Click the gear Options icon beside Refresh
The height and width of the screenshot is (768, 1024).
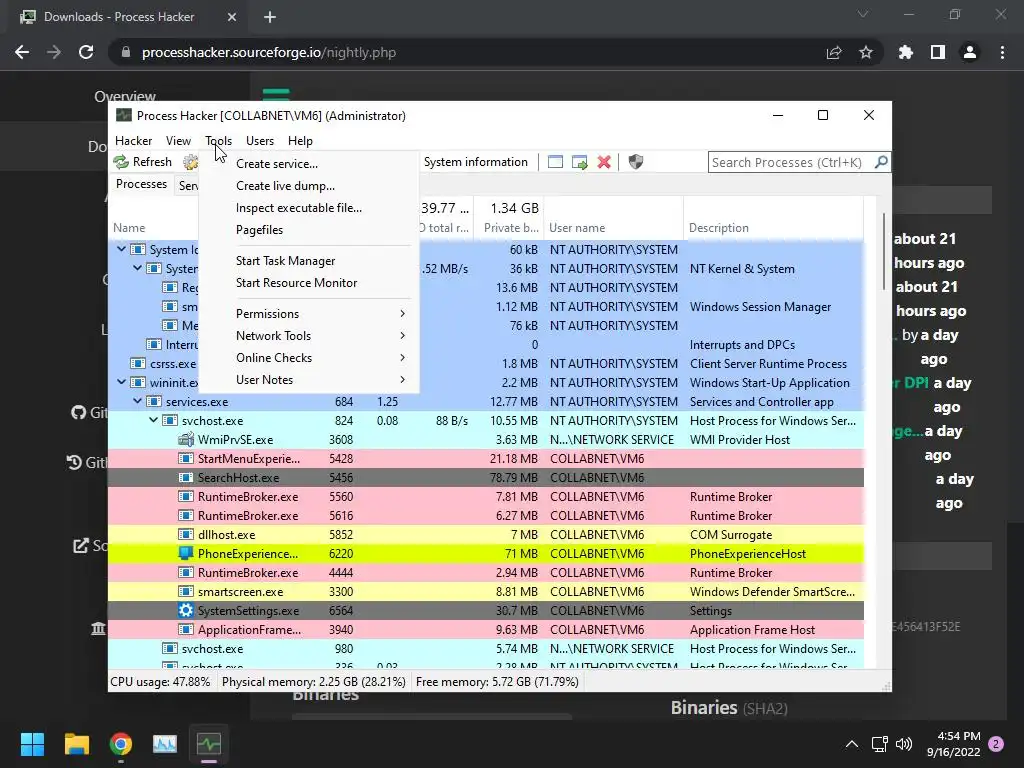190,162
